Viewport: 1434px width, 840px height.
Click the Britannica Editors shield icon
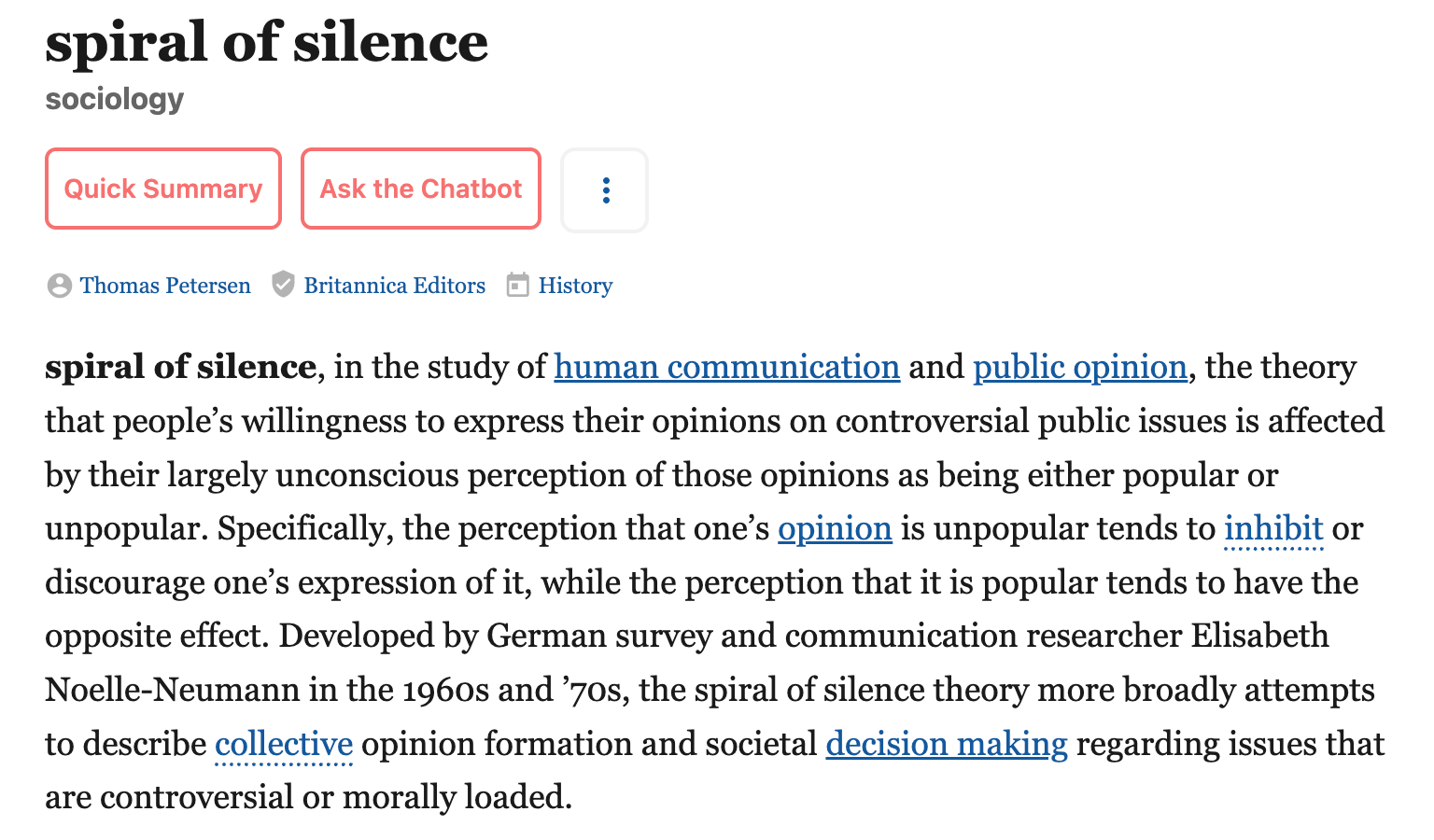coord(283,285)
